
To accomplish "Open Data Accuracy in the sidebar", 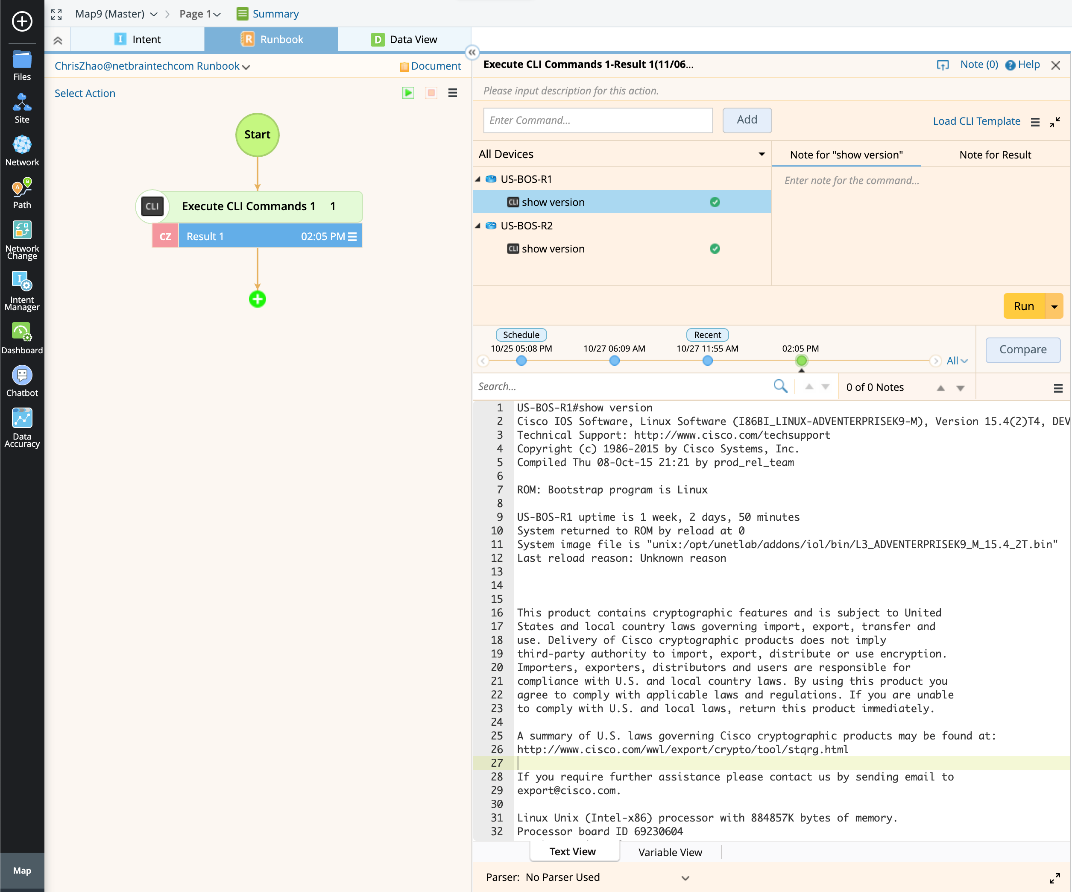I will [22, 419].
